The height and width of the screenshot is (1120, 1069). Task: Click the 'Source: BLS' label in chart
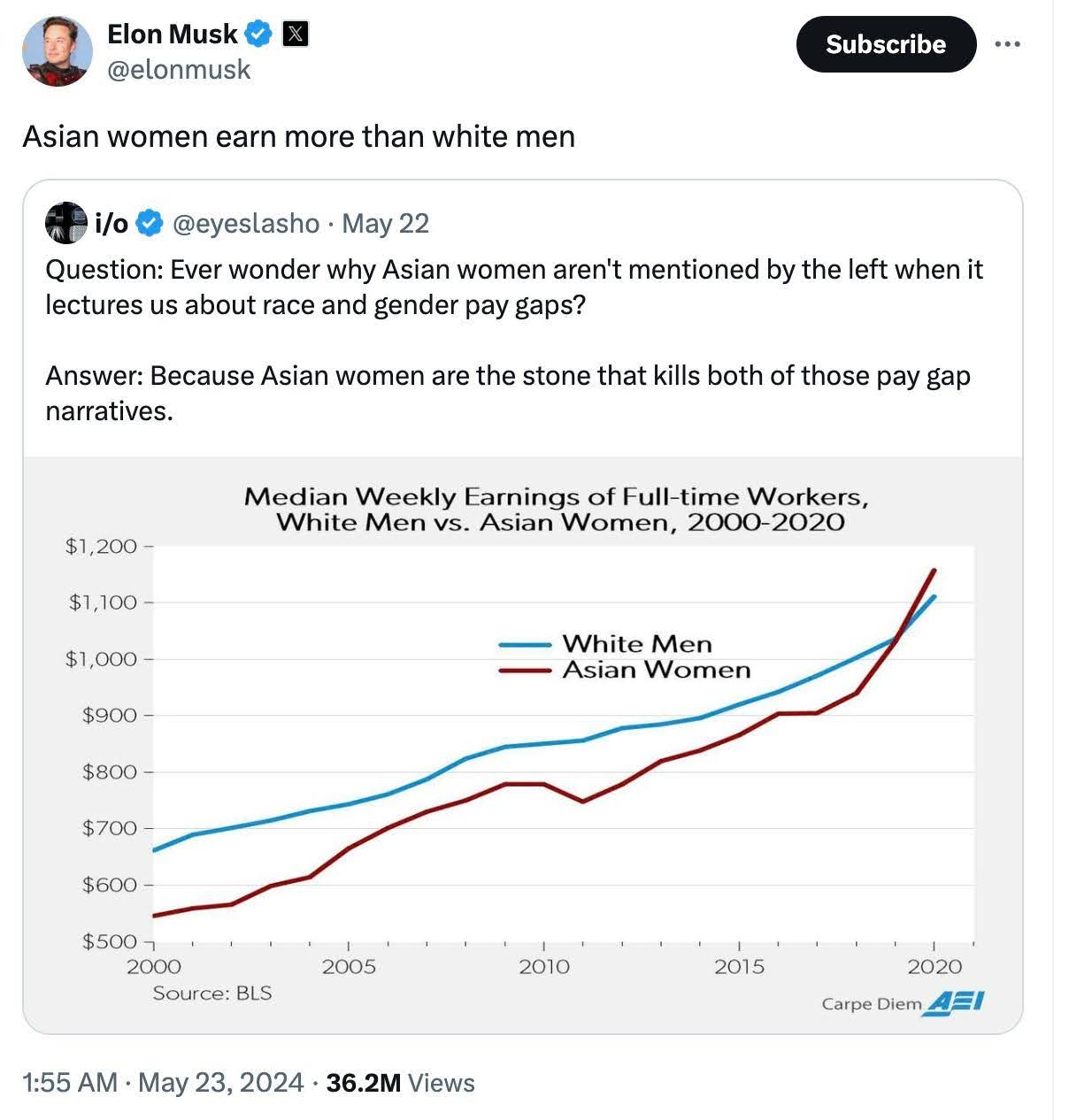[x=212, y=993]
